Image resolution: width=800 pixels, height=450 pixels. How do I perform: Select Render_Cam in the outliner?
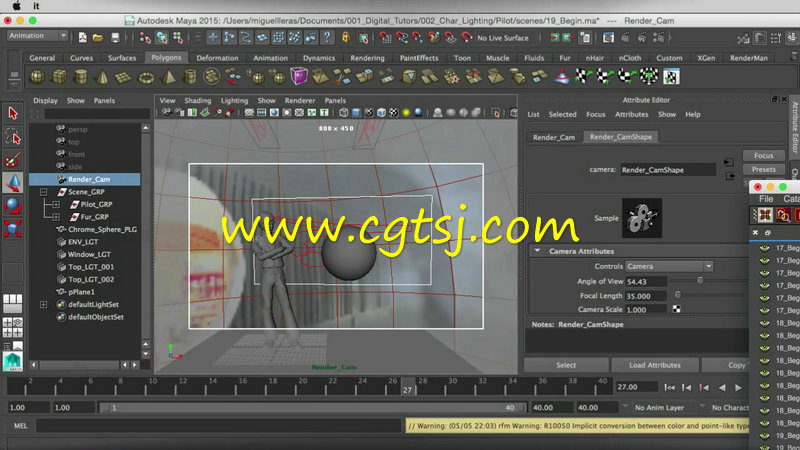tap(85, 180)
